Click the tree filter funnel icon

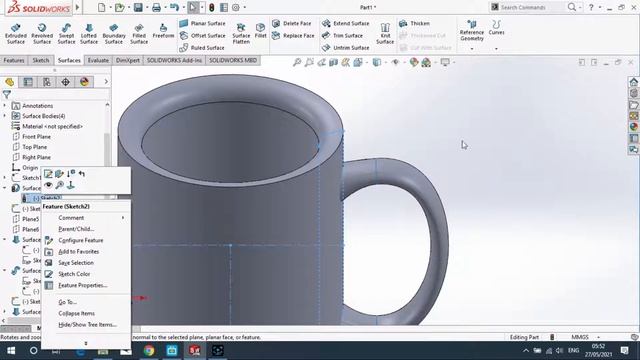pos(7,95)
